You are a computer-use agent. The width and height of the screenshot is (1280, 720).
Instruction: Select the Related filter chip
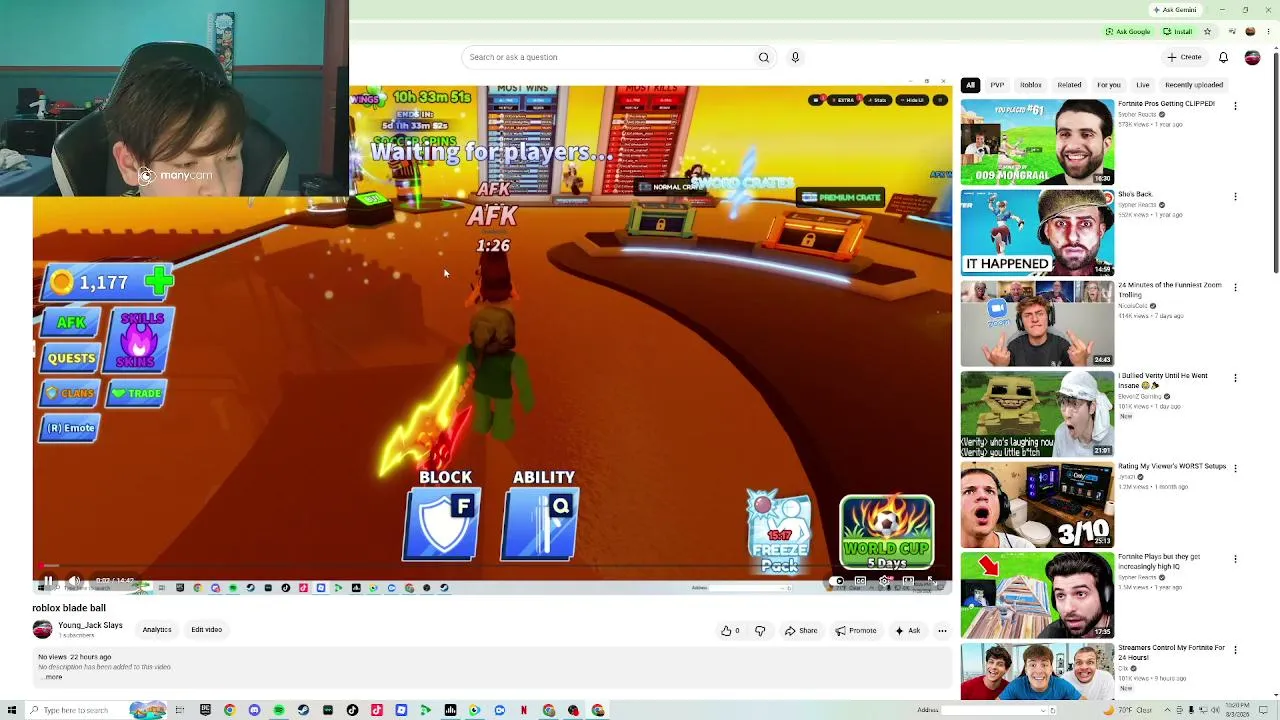[x=1069, y=85]
